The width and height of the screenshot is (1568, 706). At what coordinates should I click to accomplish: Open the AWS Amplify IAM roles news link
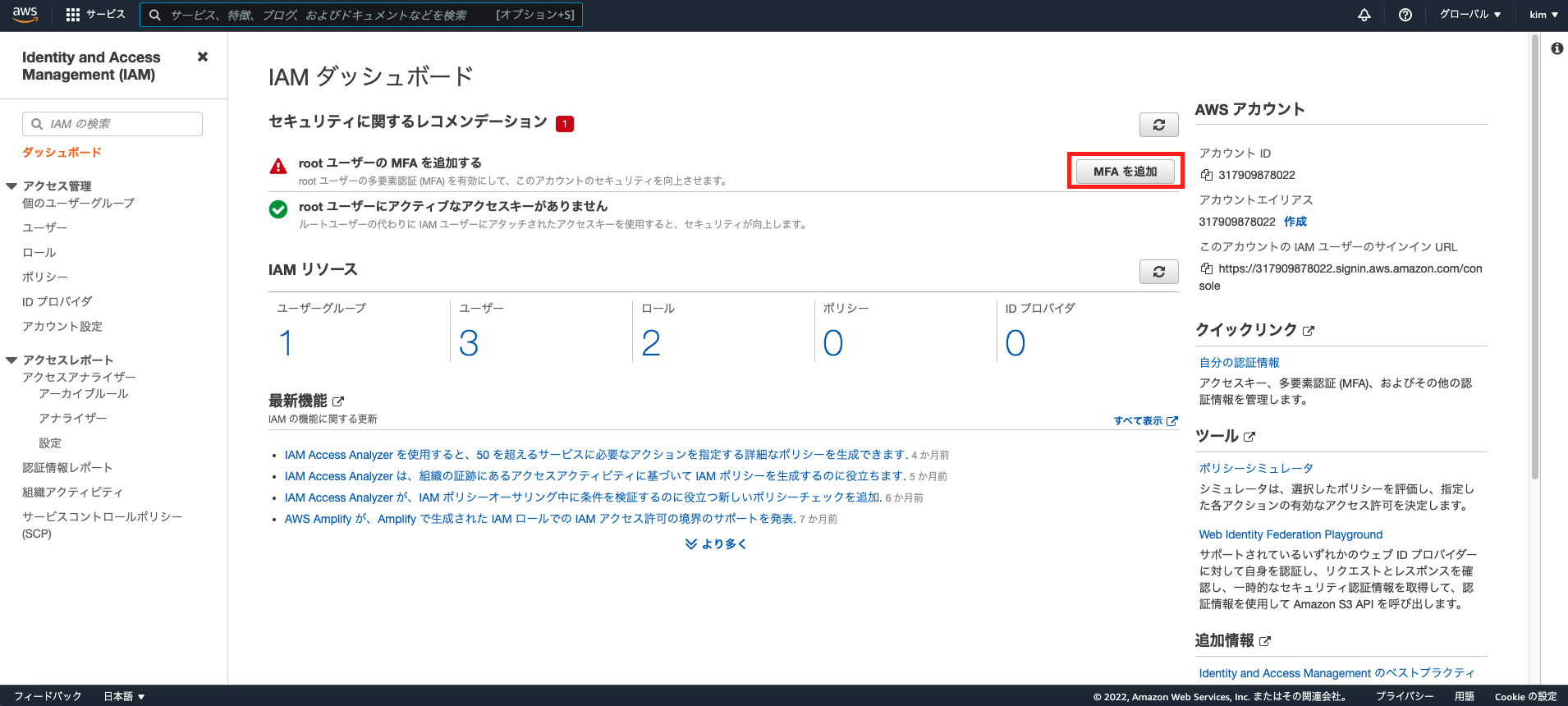click(x=540, y=519)
